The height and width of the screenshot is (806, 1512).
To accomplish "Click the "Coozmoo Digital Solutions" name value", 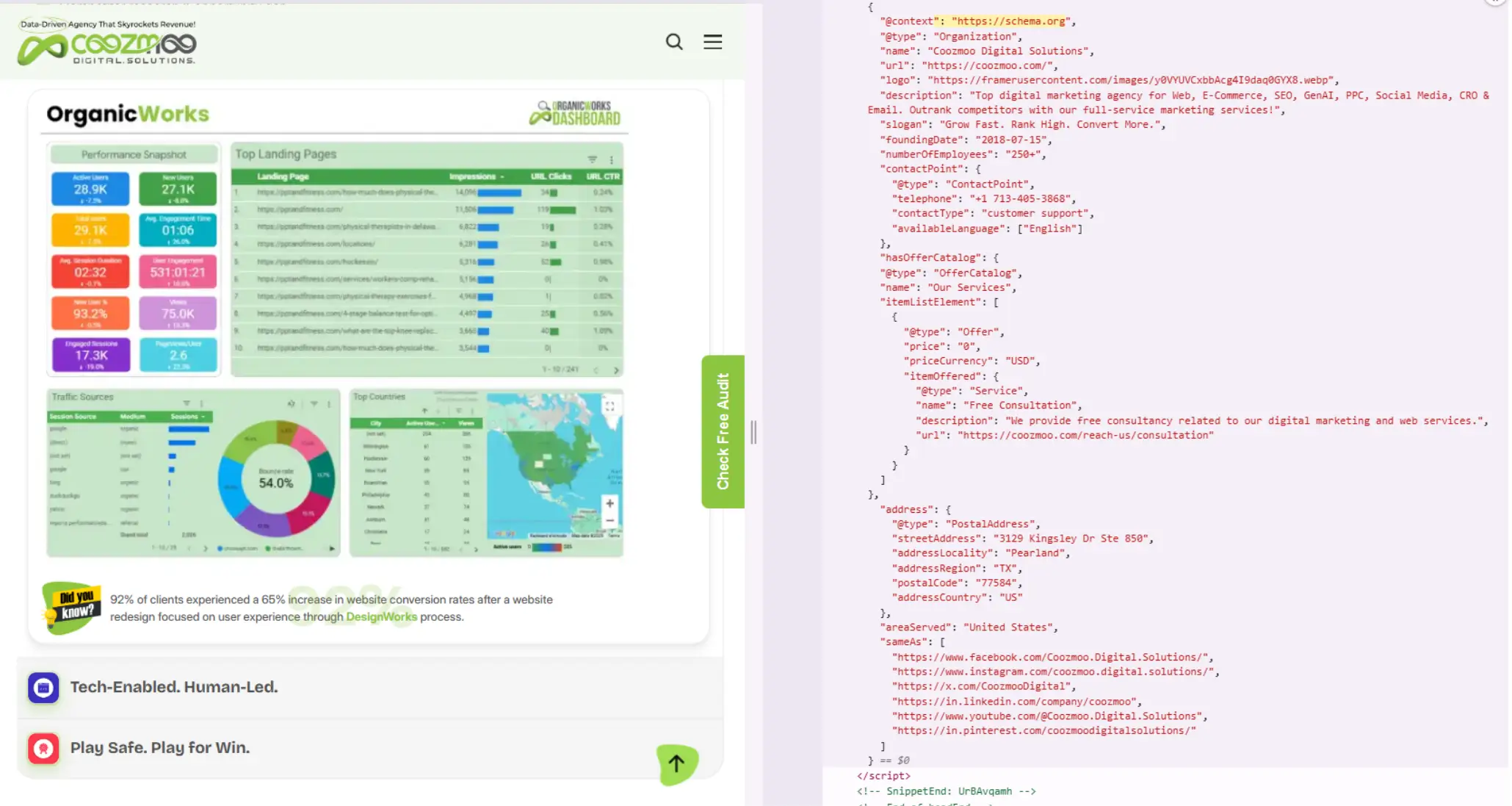I will click(1010, 51).
